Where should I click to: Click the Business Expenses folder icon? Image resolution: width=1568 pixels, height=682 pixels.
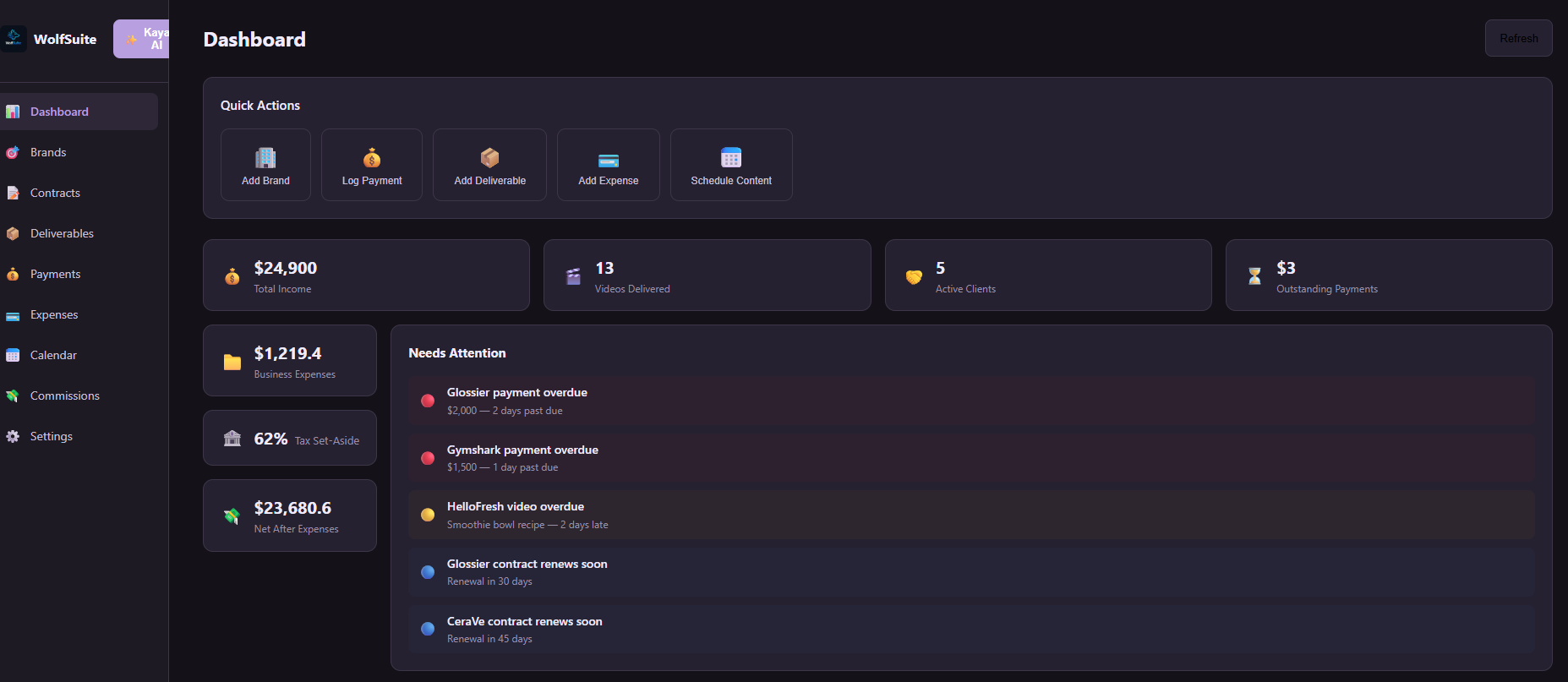click(232, 362)
